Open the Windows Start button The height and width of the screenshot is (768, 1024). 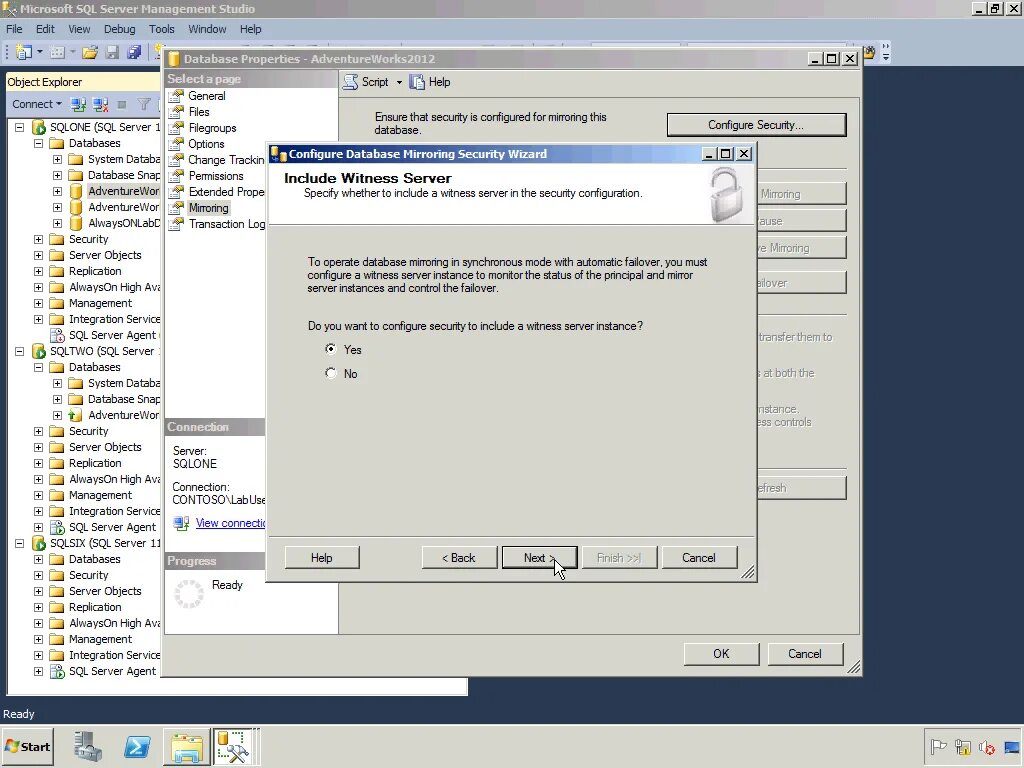coord(27,746)
